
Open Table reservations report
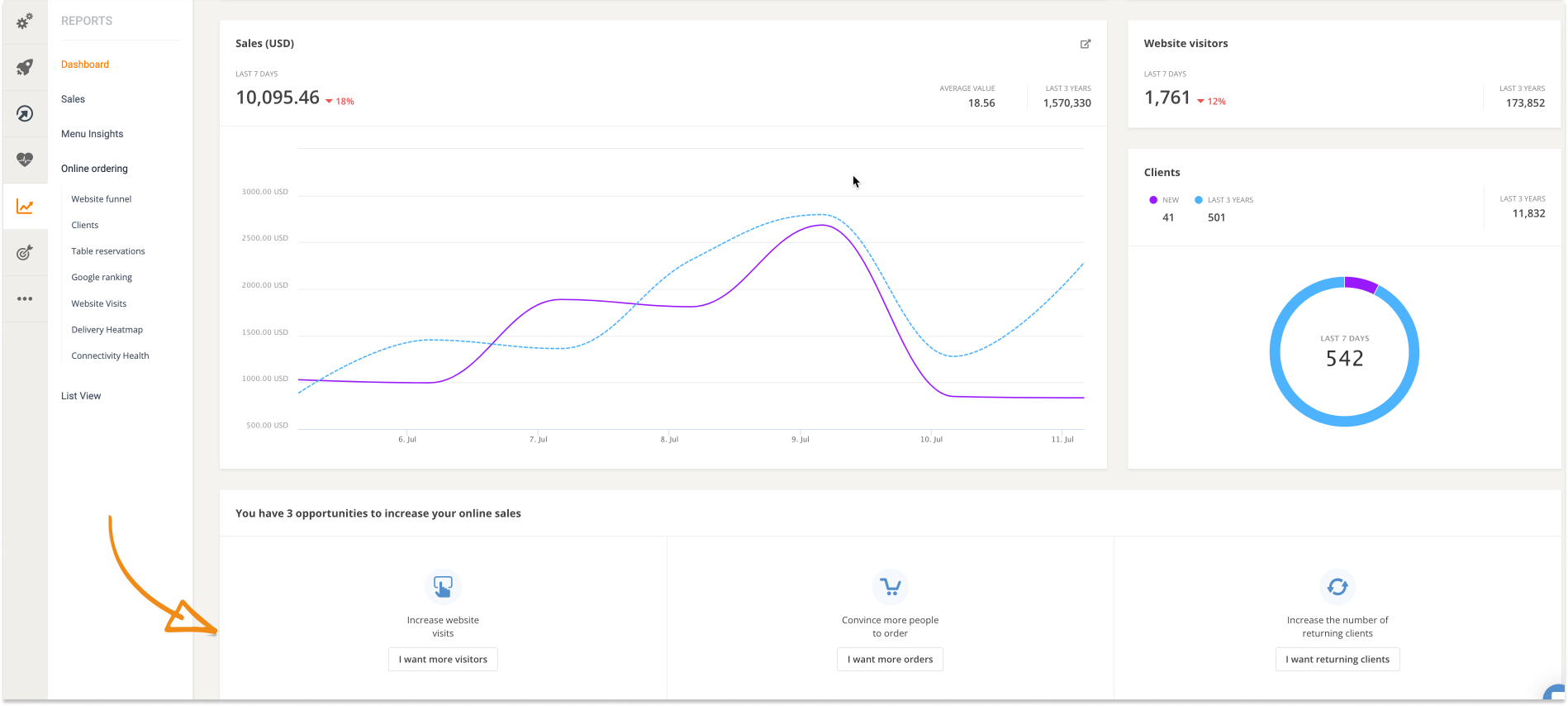click(x=108, y=251)
